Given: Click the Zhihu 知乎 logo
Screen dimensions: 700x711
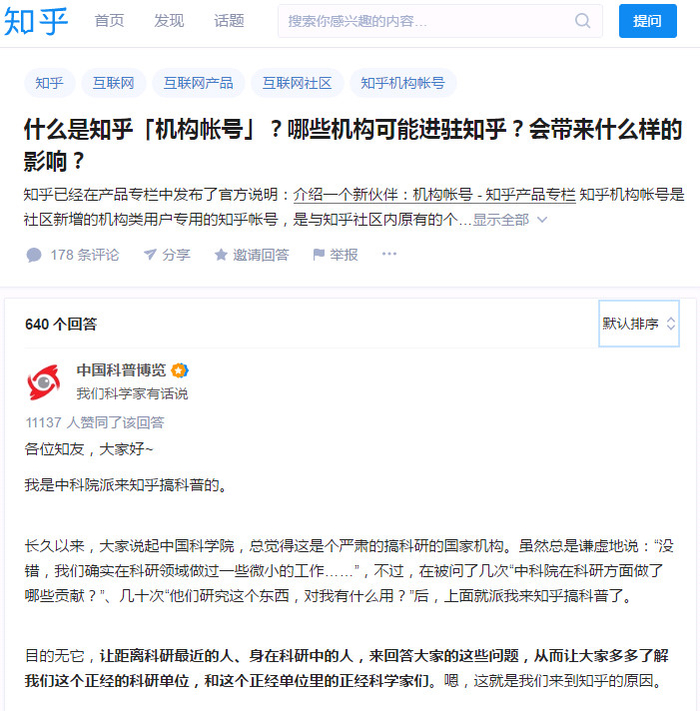Looking at the screenshot, I should tap(36, 21).
